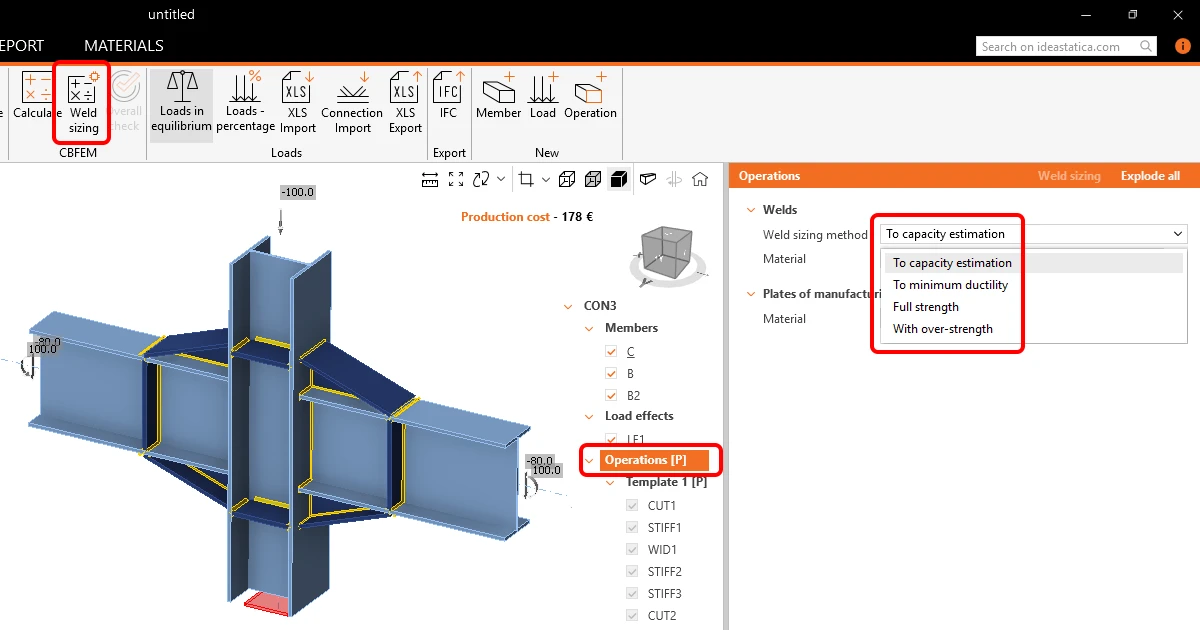The height and width of the screenshot is (630, 1200).
Task: Add a new Operation
Action: (x=590, y=98)
